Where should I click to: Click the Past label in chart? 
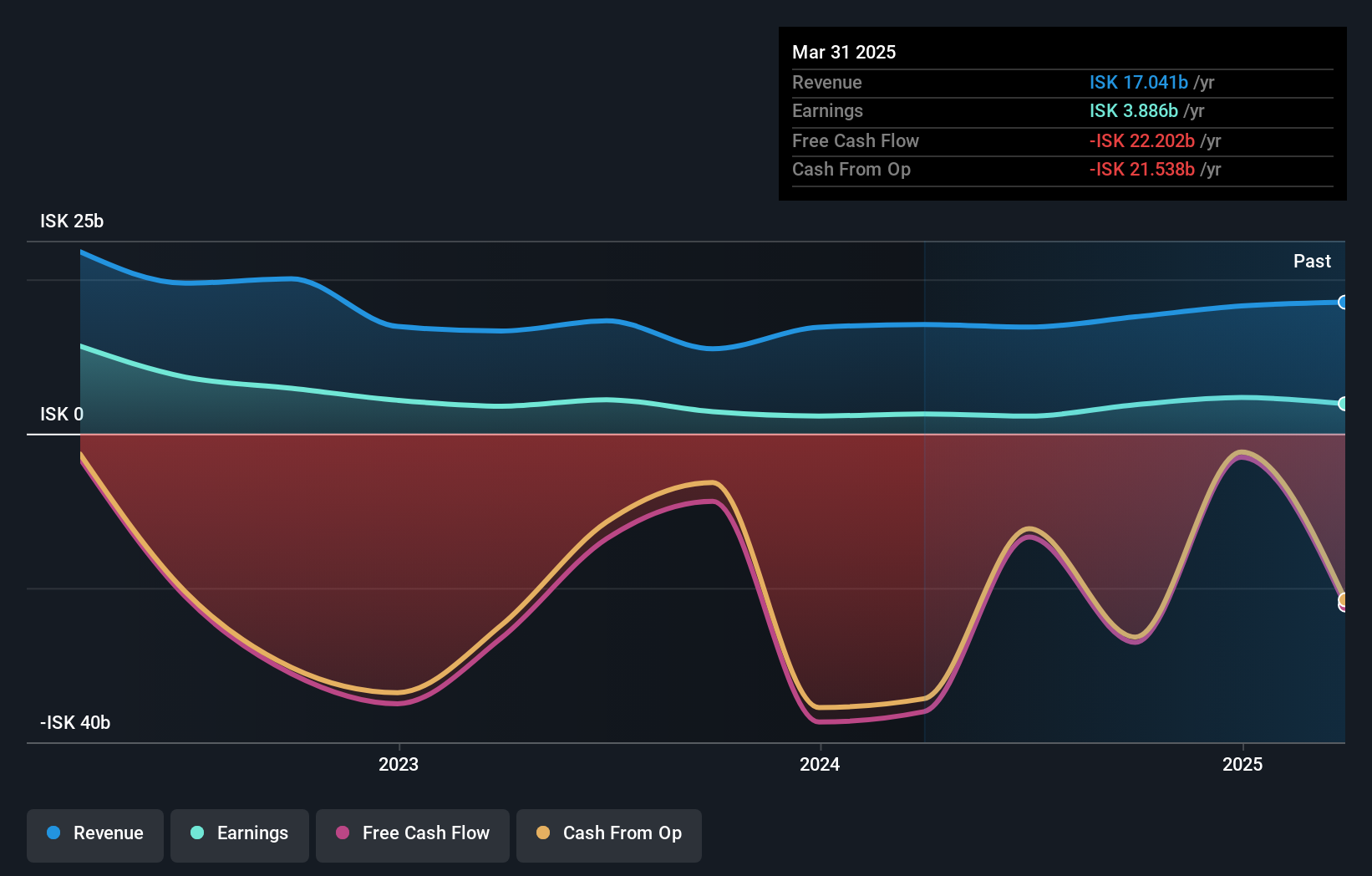point(1312,261)
